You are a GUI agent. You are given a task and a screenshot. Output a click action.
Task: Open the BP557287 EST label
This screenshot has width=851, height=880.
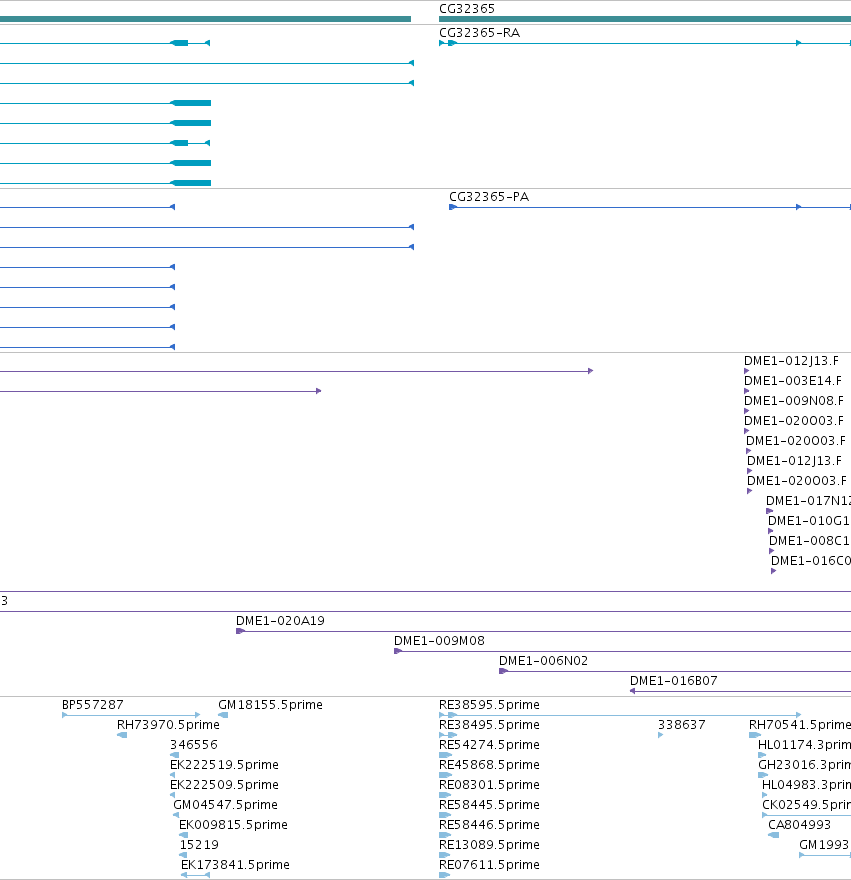(x=93, y=704)
